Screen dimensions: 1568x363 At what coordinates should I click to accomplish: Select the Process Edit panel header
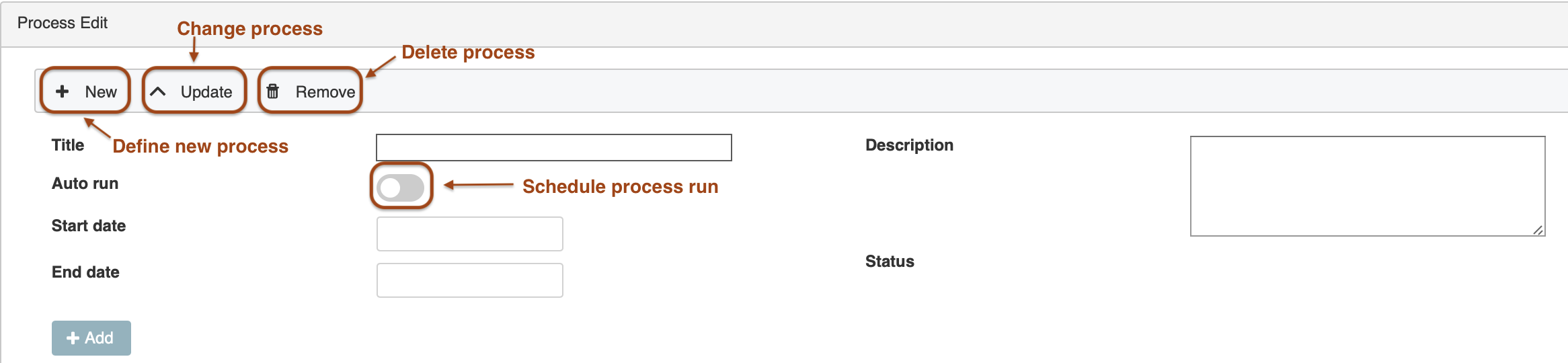pyautogui.click(x=63, y=23)
